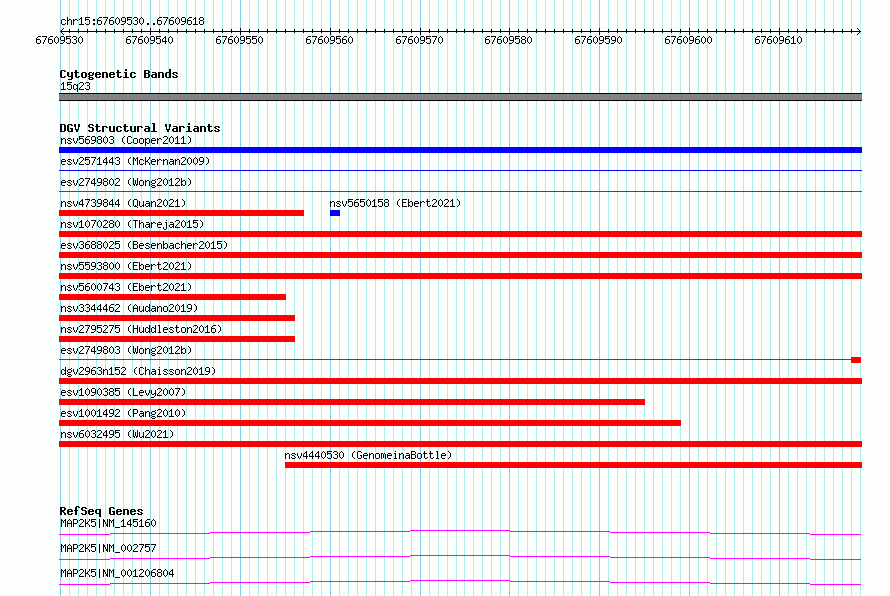This screenshot has height=596, width=890.
Task: Click the red dgv2963n152 variant bar
Action: coord(460,381)
